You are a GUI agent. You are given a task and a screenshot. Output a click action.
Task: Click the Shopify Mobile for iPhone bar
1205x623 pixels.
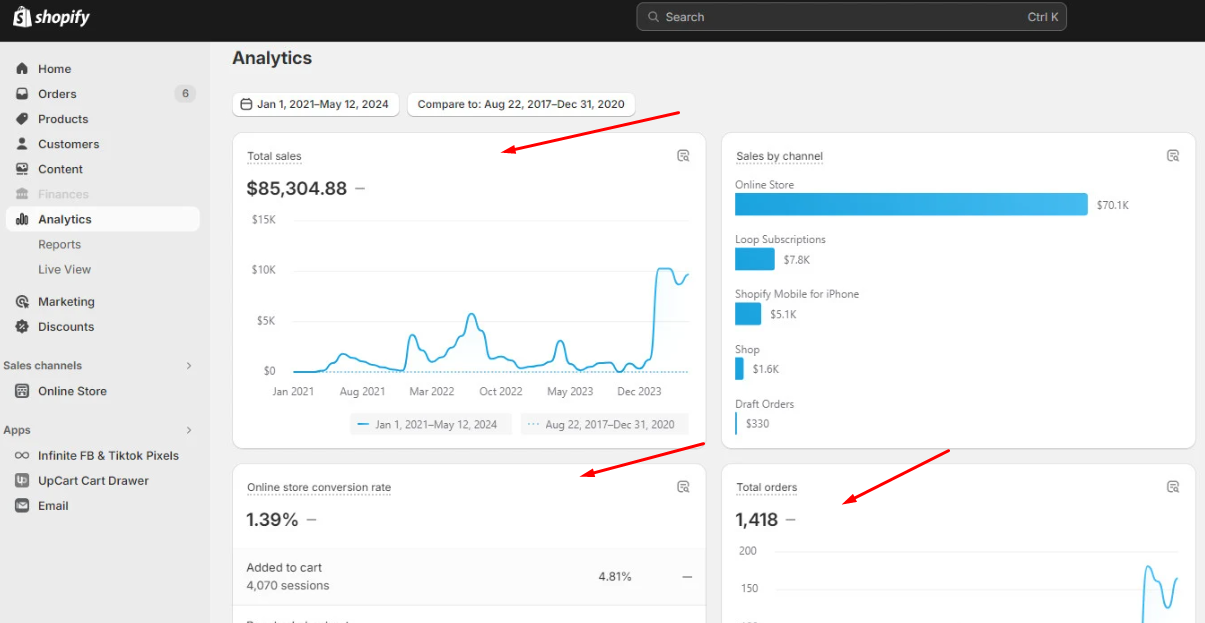[748, 314]
